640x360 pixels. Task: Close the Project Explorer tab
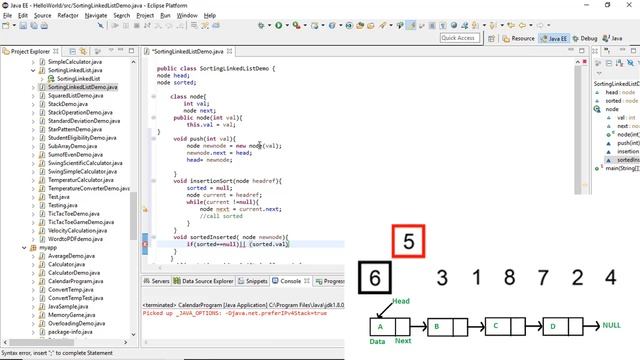coord(56,51)
